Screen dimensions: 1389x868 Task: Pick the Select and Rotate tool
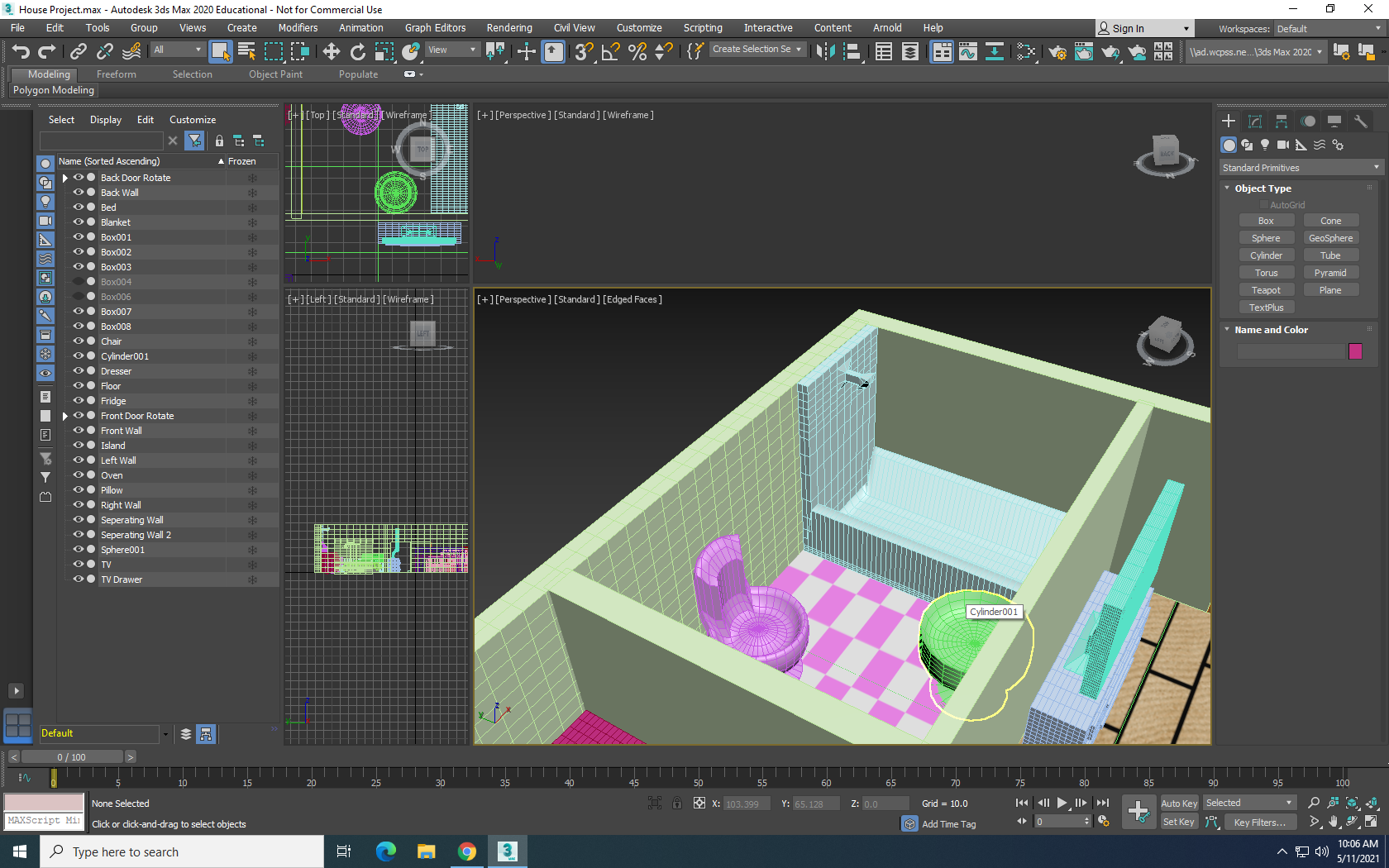point(357,51)
